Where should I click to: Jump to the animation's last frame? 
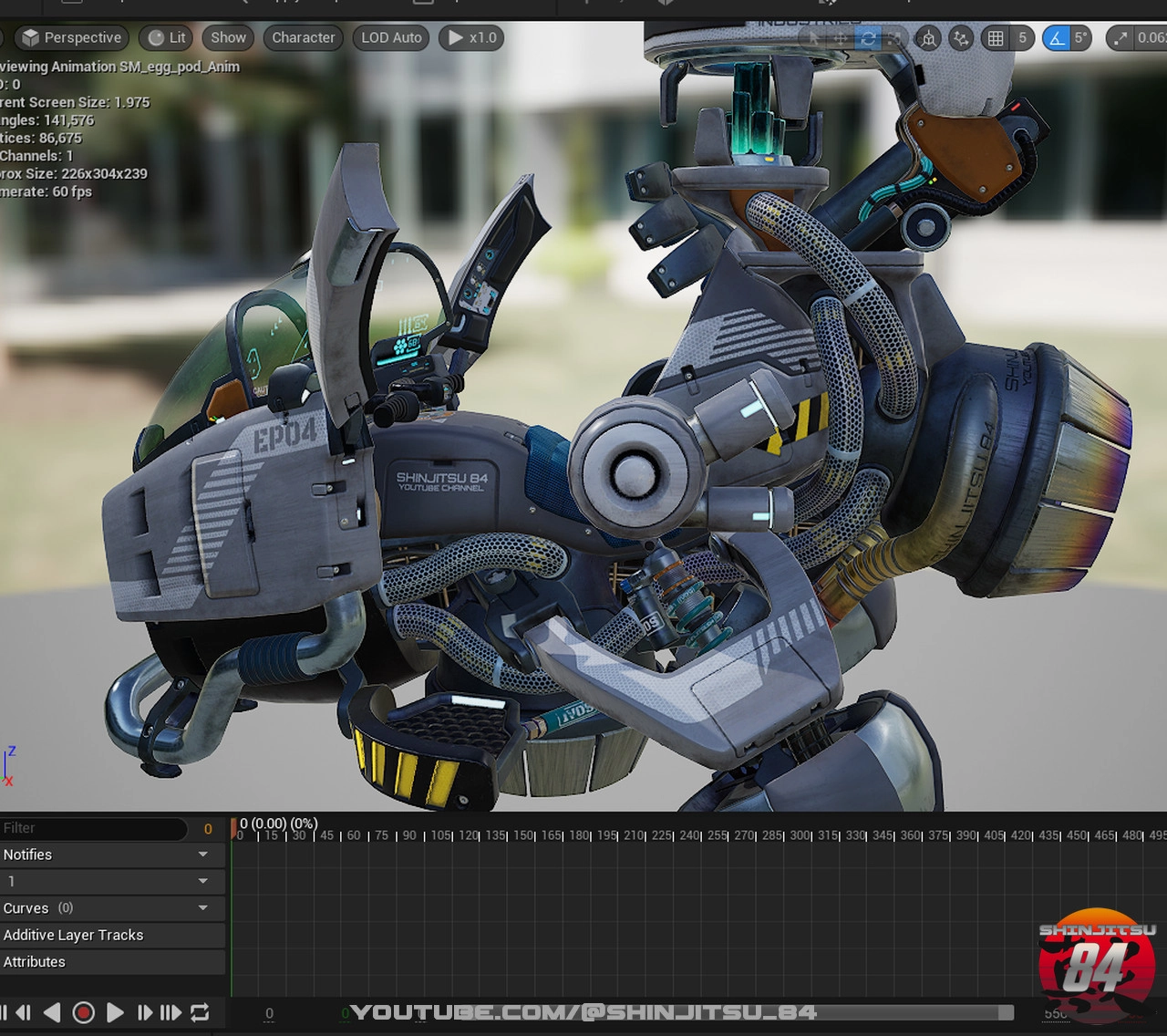click(170, 1012)
